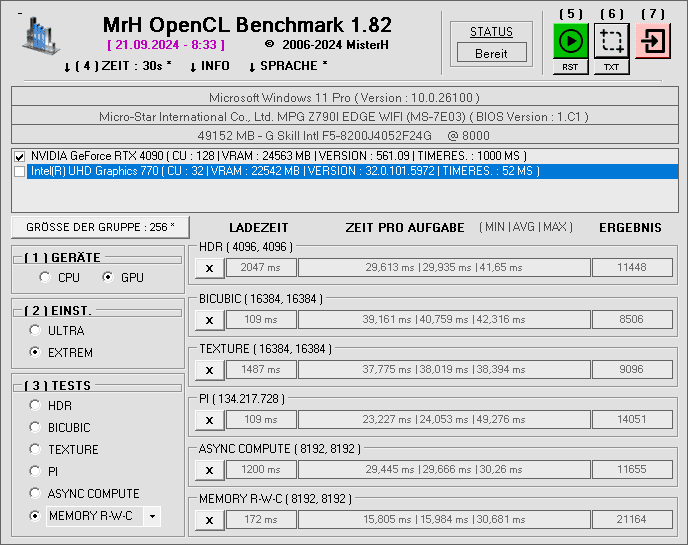This screenshot has width=688, height=545.
Task: Click the X button in the BICUBIC row
Action: coord(210,320)
